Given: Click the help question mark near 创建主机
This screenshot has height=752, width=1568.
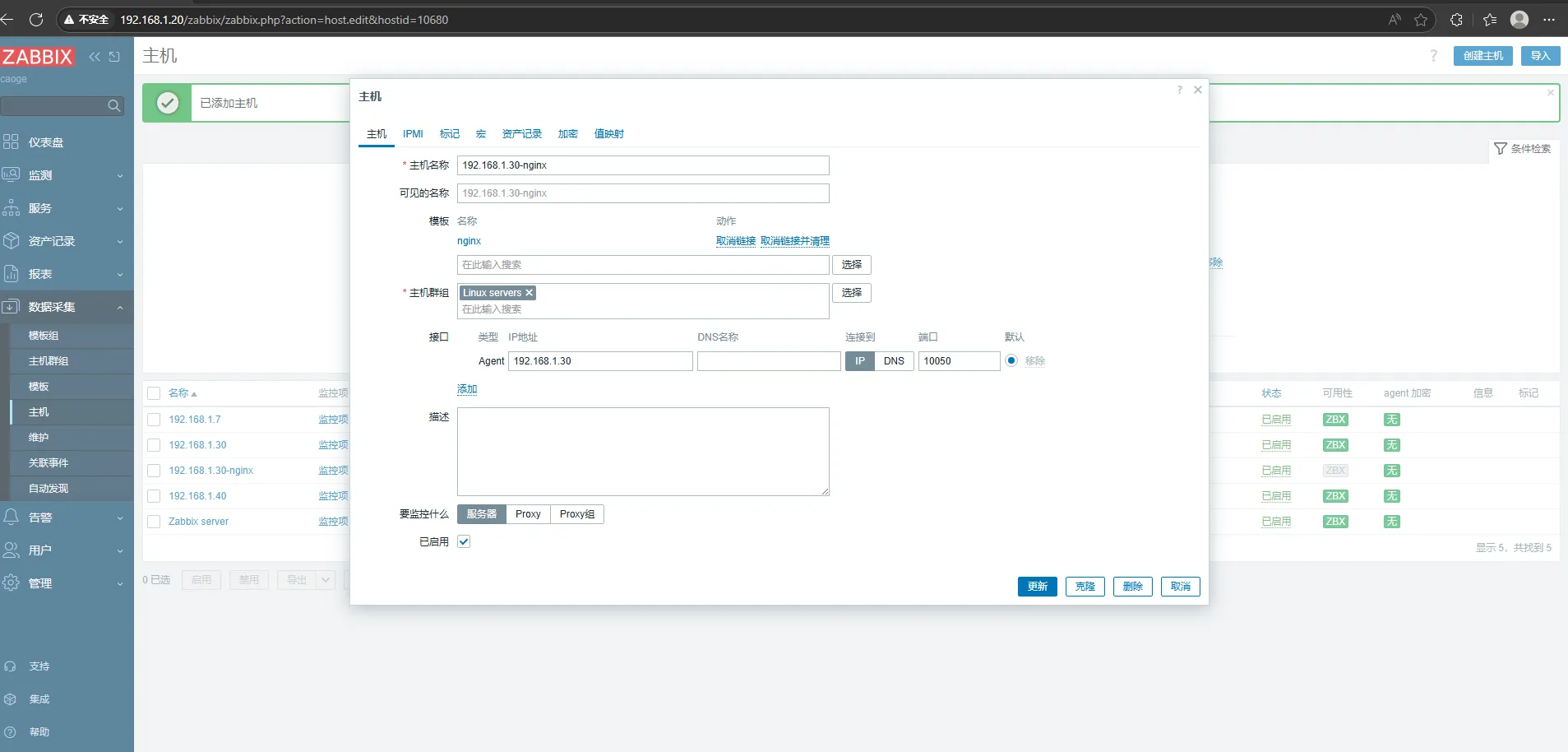Looking at the screenshot, I should tap(1433, 56).
